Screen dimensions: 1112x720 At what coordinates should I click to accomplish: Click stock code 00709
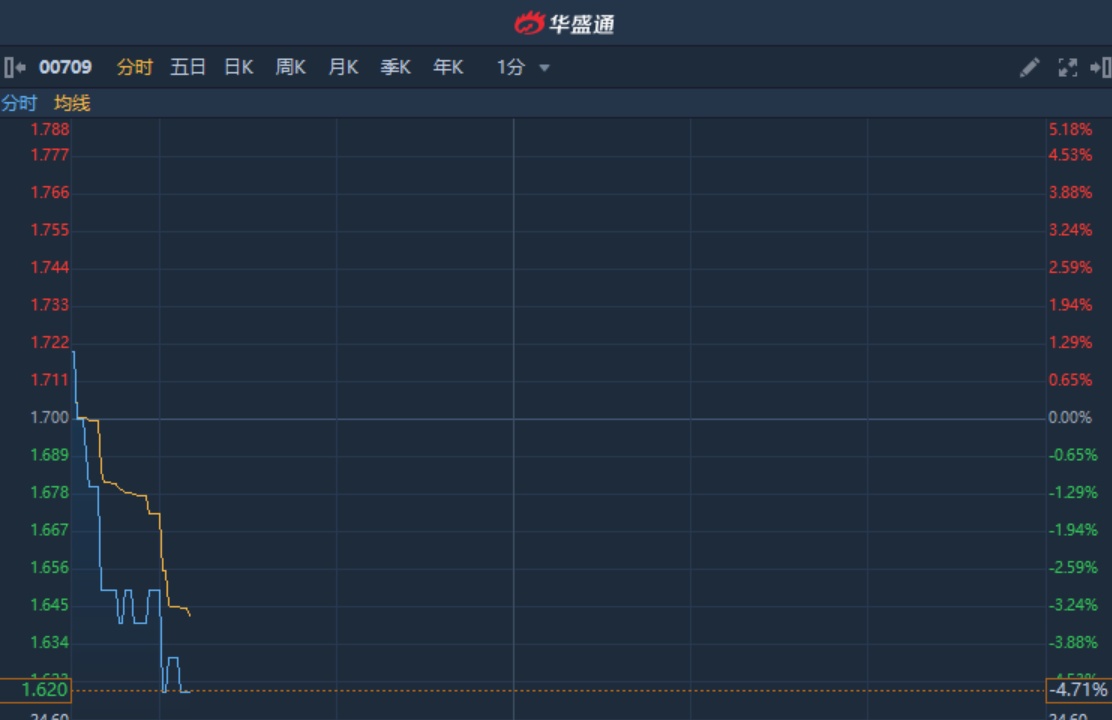pos(65,68)
